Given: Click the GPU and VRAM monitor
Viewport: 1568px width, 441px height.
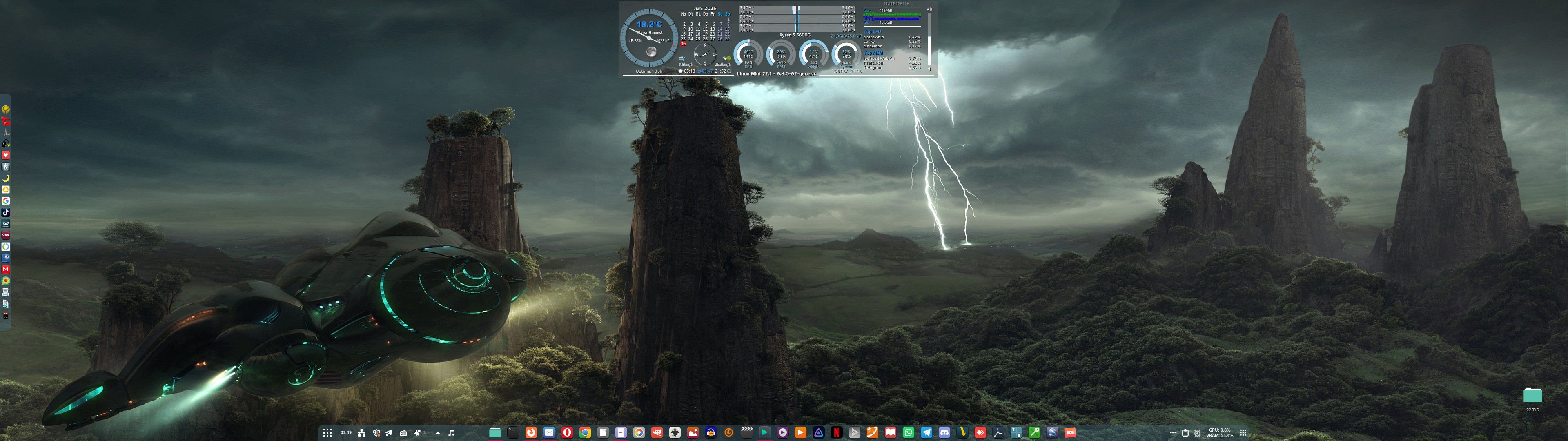Looking at the screenshot, I should pos(1220,432).
